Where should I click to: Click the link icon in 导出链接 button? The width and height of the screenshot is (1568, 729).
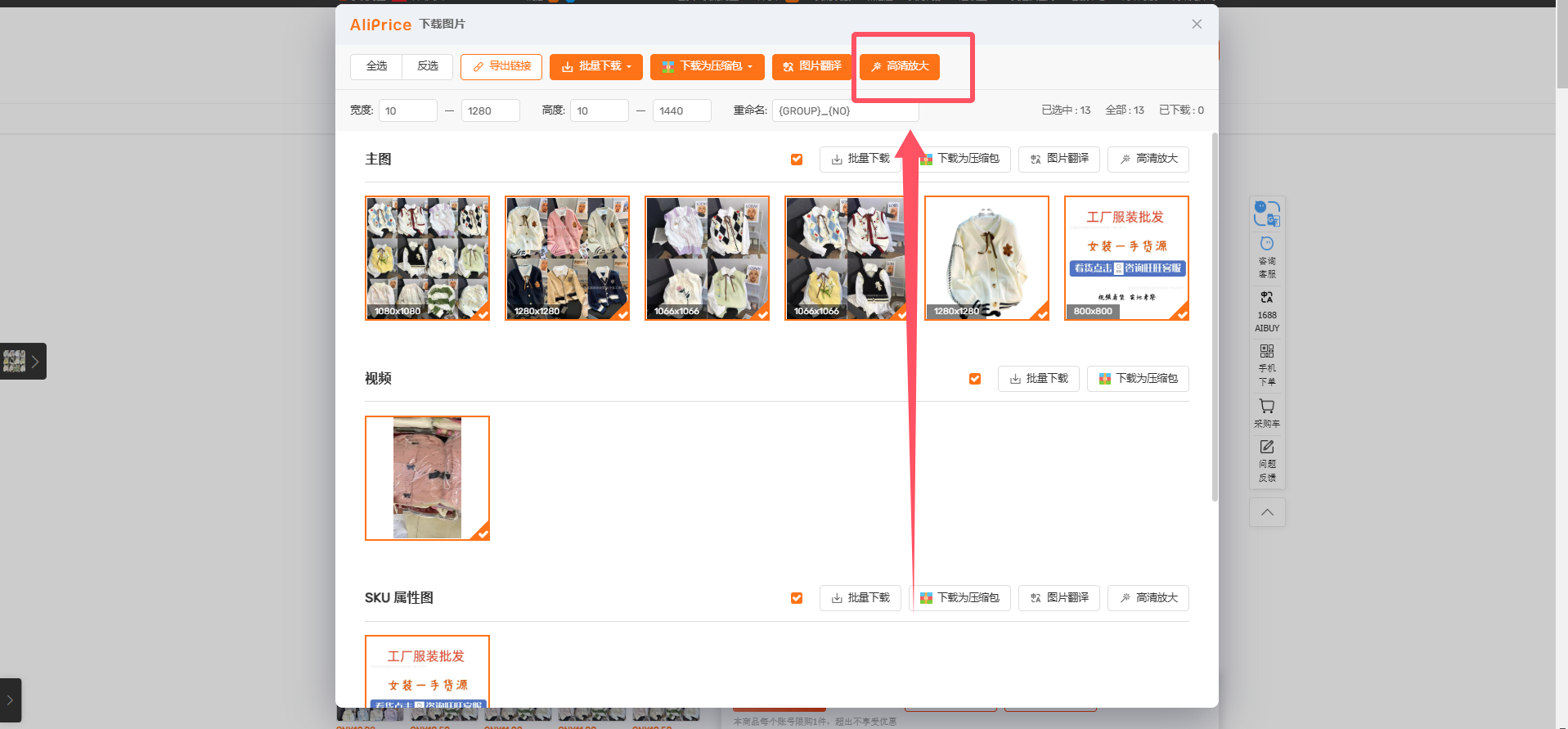[478, 67]
